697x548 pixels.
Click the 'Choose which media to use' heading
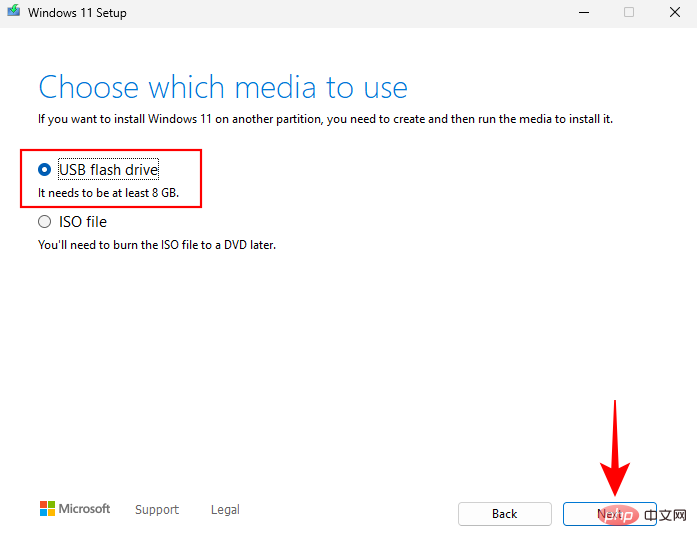[x=223, y=87]
